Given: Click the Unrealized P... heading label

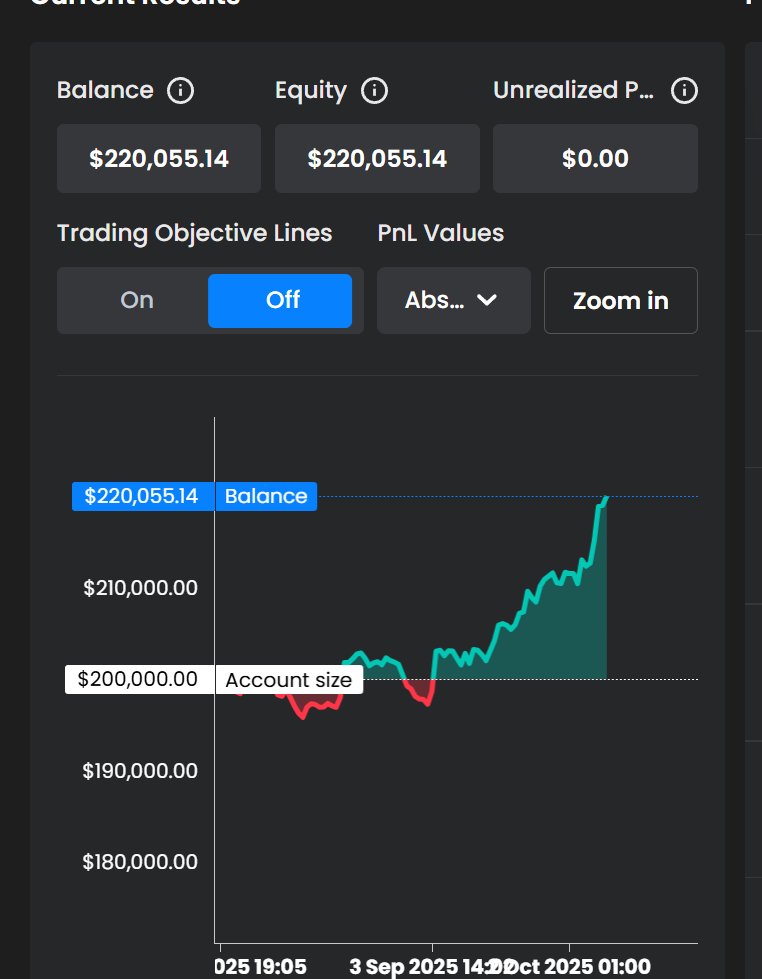Looking at the screenshot, I should (x=573, y=91).
